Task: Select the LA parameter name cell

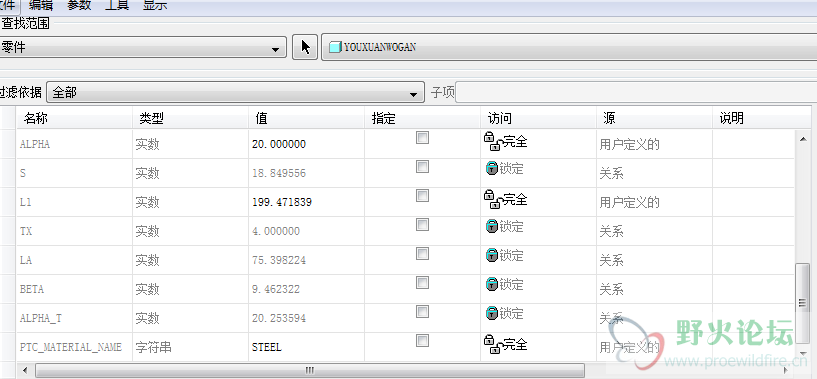Action: point(75,260)
